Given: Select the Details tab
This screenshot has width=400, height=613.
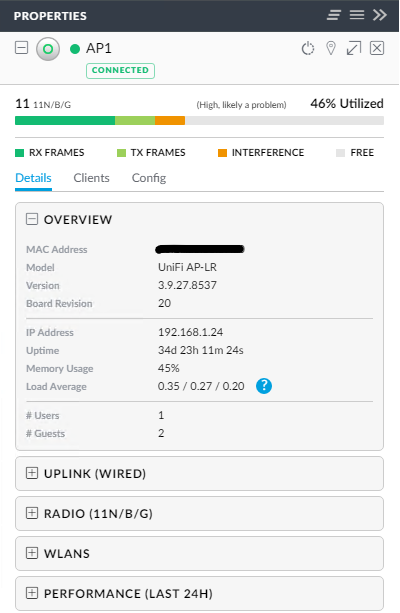Looking at the screenshot, I should pyautogui.click(x=33, y=178).
